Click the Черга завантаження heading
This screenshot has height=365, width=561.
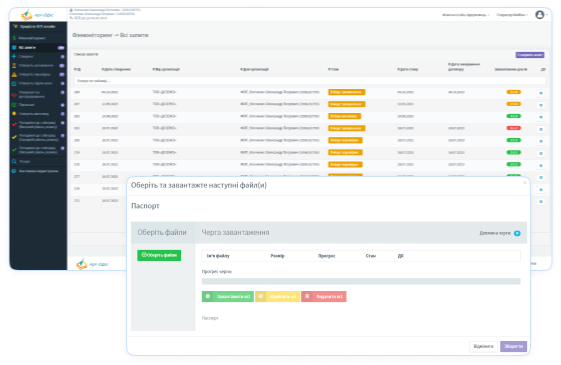[x=235, y=233]
